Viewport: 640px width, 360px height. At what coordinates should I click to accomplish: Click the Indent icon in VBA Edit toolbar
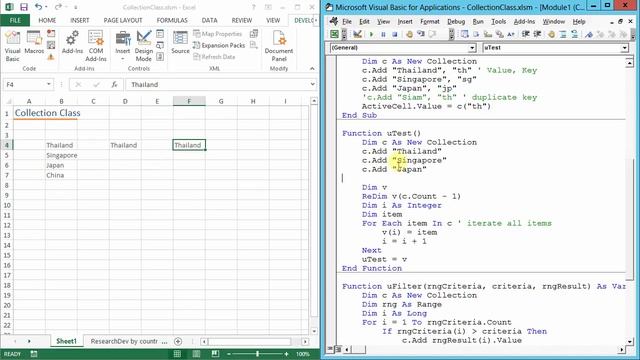pyautogui.click(x=526, y=35)
